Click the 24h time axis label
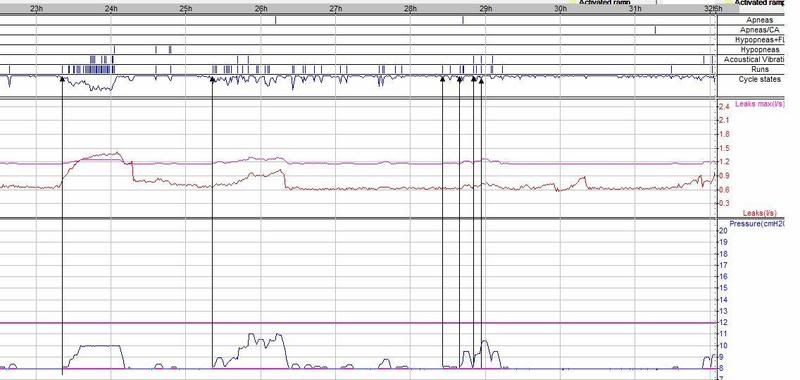 111,9
